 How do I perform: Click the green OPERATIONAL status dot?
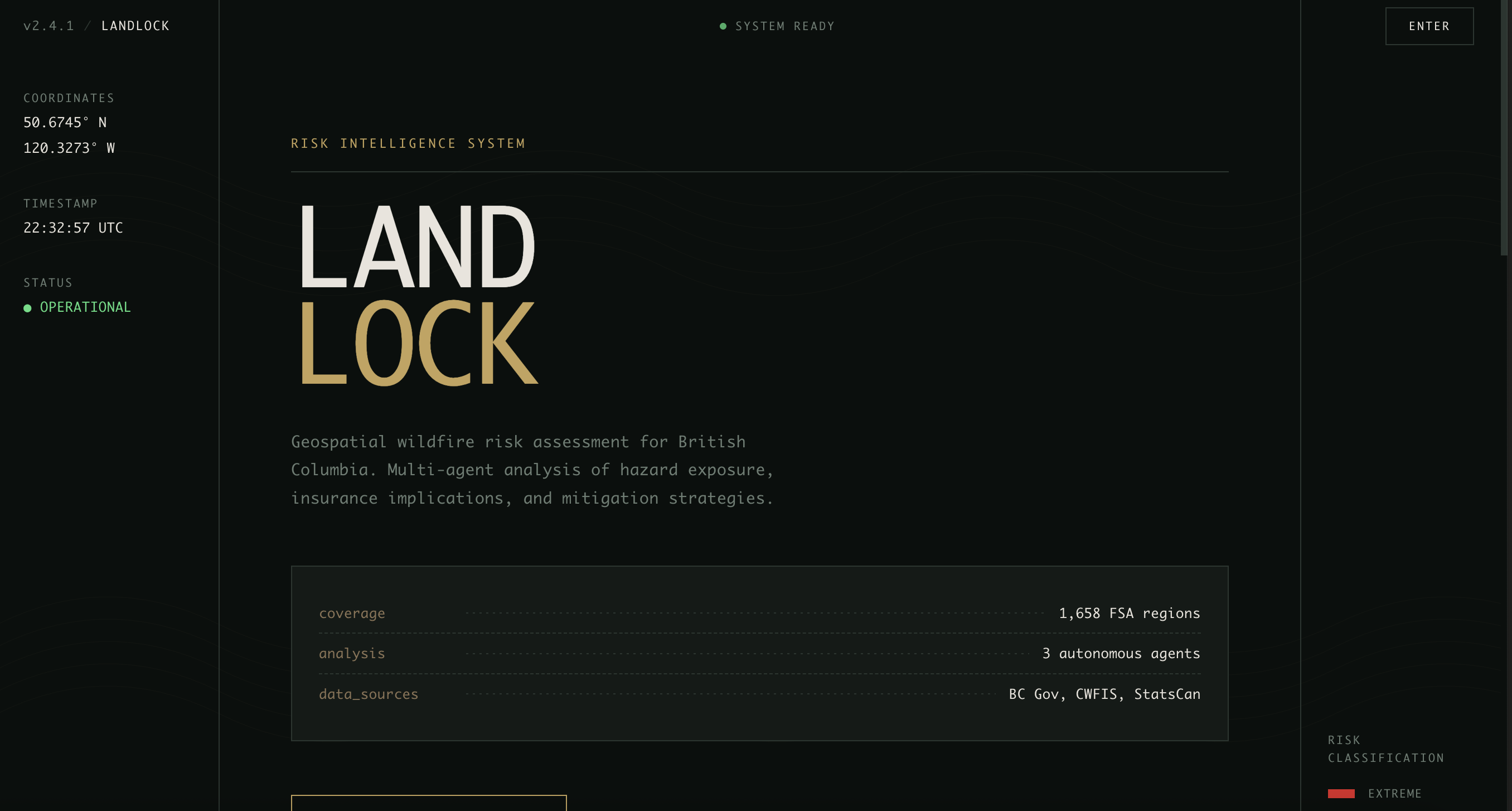pos(27,308)
